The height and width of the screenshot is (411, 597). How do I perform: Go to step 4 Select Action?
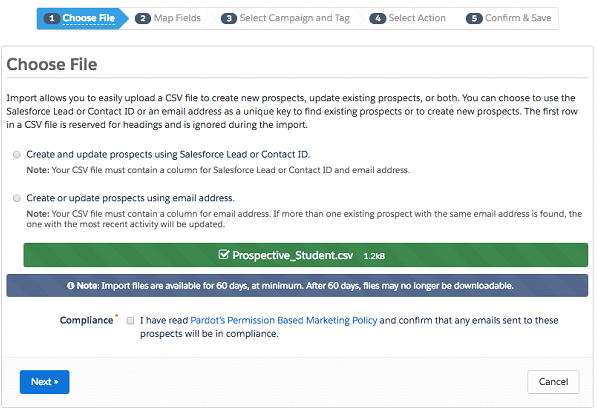[408, 18]
